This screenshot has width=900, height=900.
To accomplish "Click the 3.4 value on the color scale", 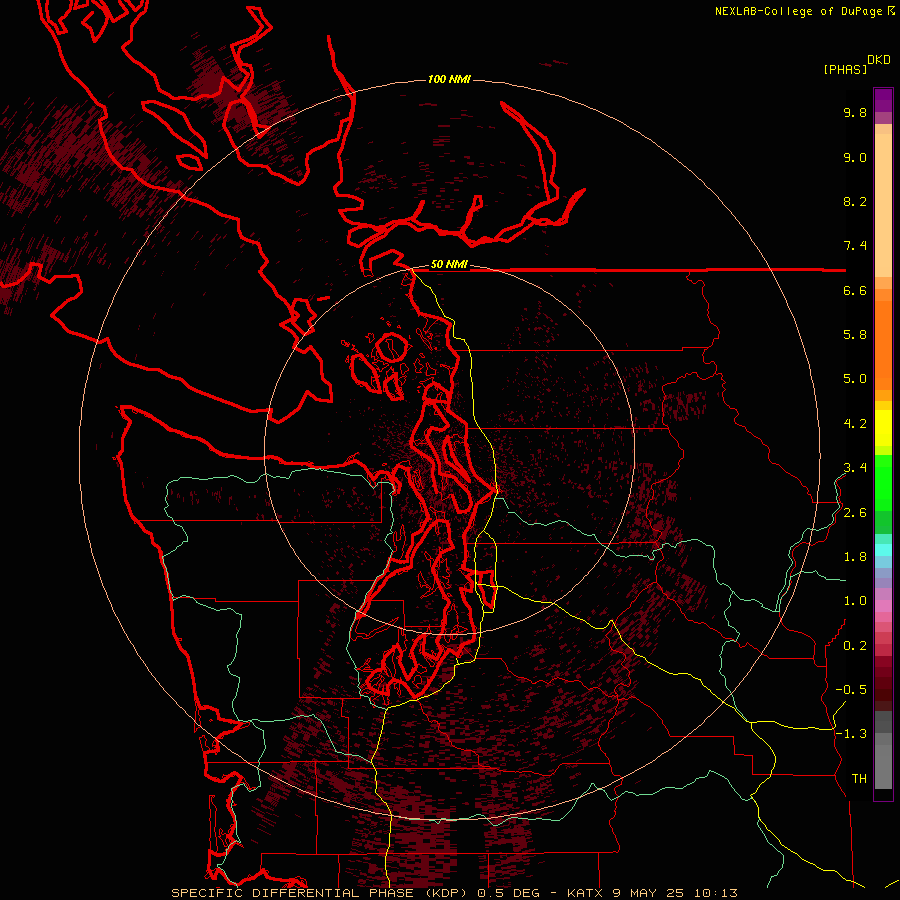I will 855,468.
